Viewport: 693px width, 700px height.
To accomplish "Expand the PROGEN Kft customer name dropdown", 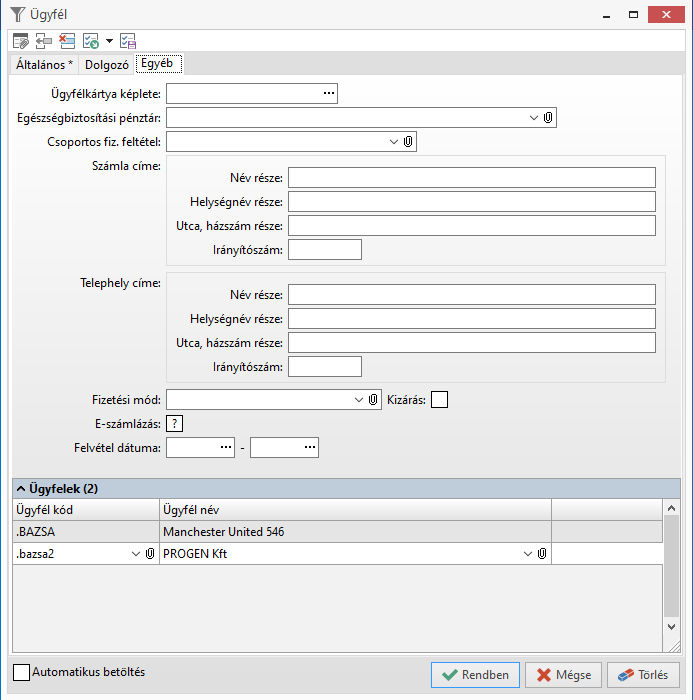I will [x=528, y=554].
